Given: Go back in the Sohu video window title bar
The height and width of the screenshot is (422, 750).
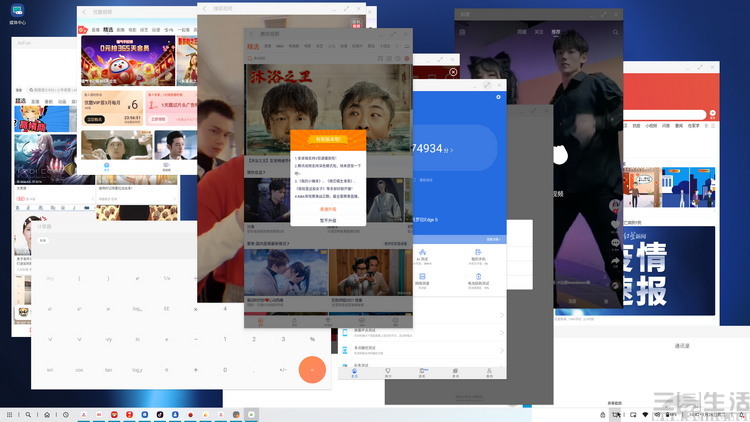Looking at the screenshot, I should tap(205, 9).
